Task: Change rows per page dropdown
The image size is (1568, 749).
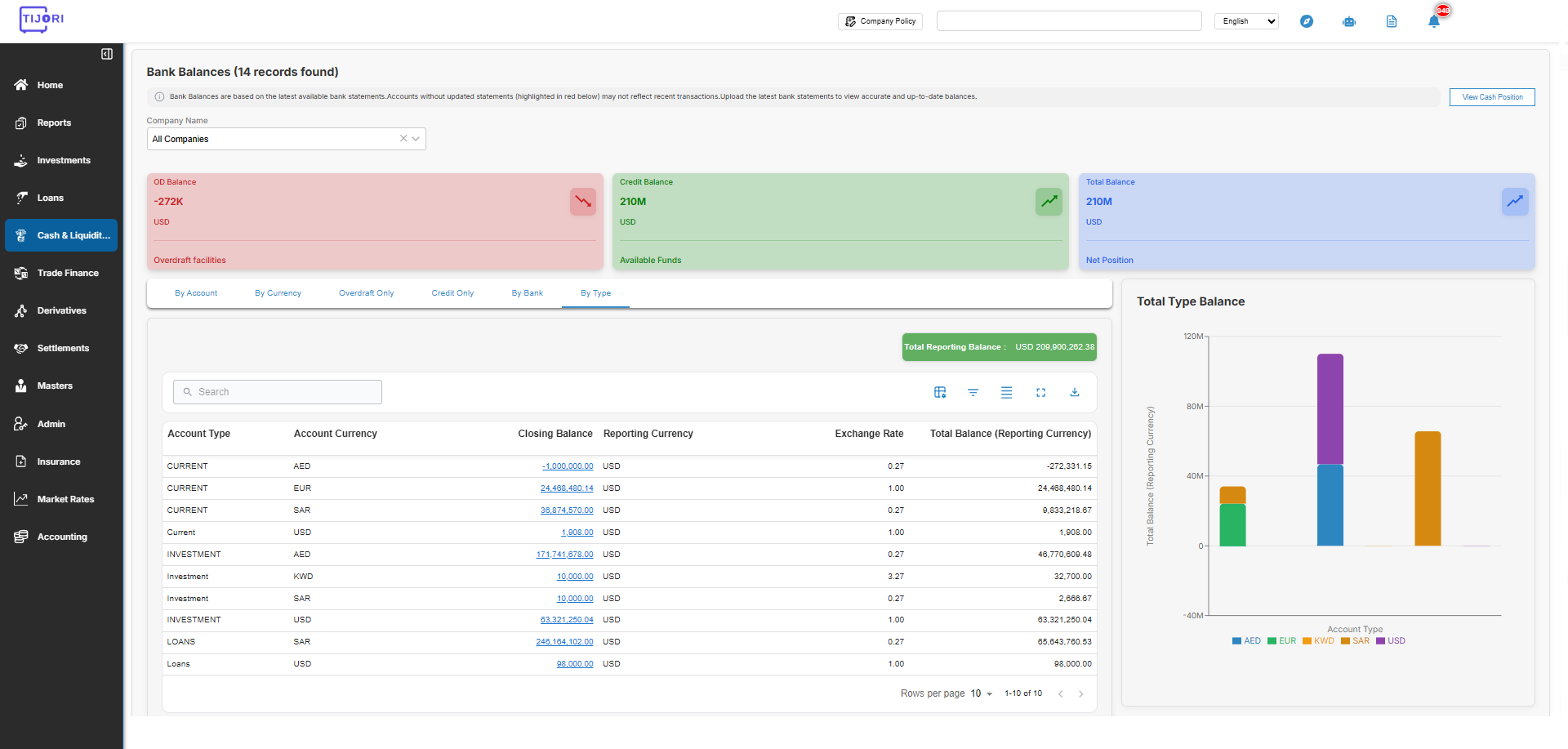Action: 981,693
